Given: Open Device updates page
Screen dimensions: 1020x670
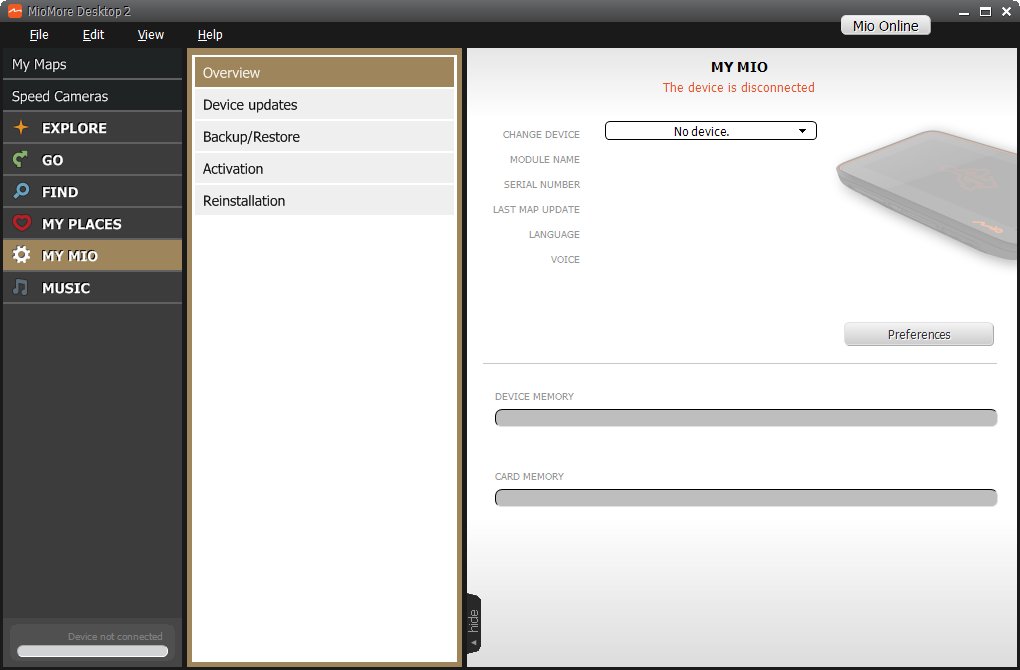Looking at the screenshot, I should (324, 104).
